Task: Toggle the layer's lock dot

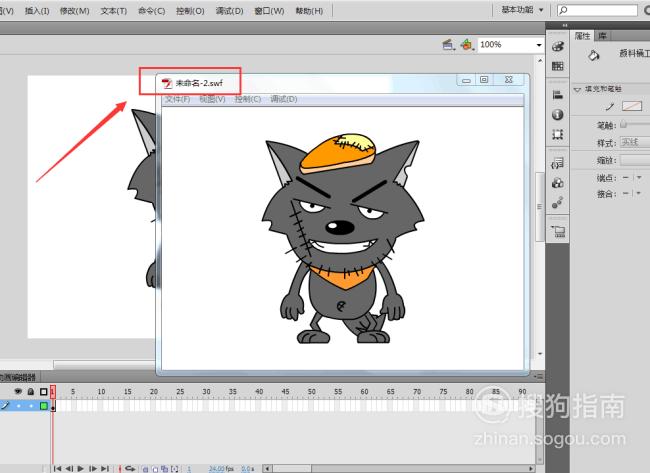Action: point(31,406)
